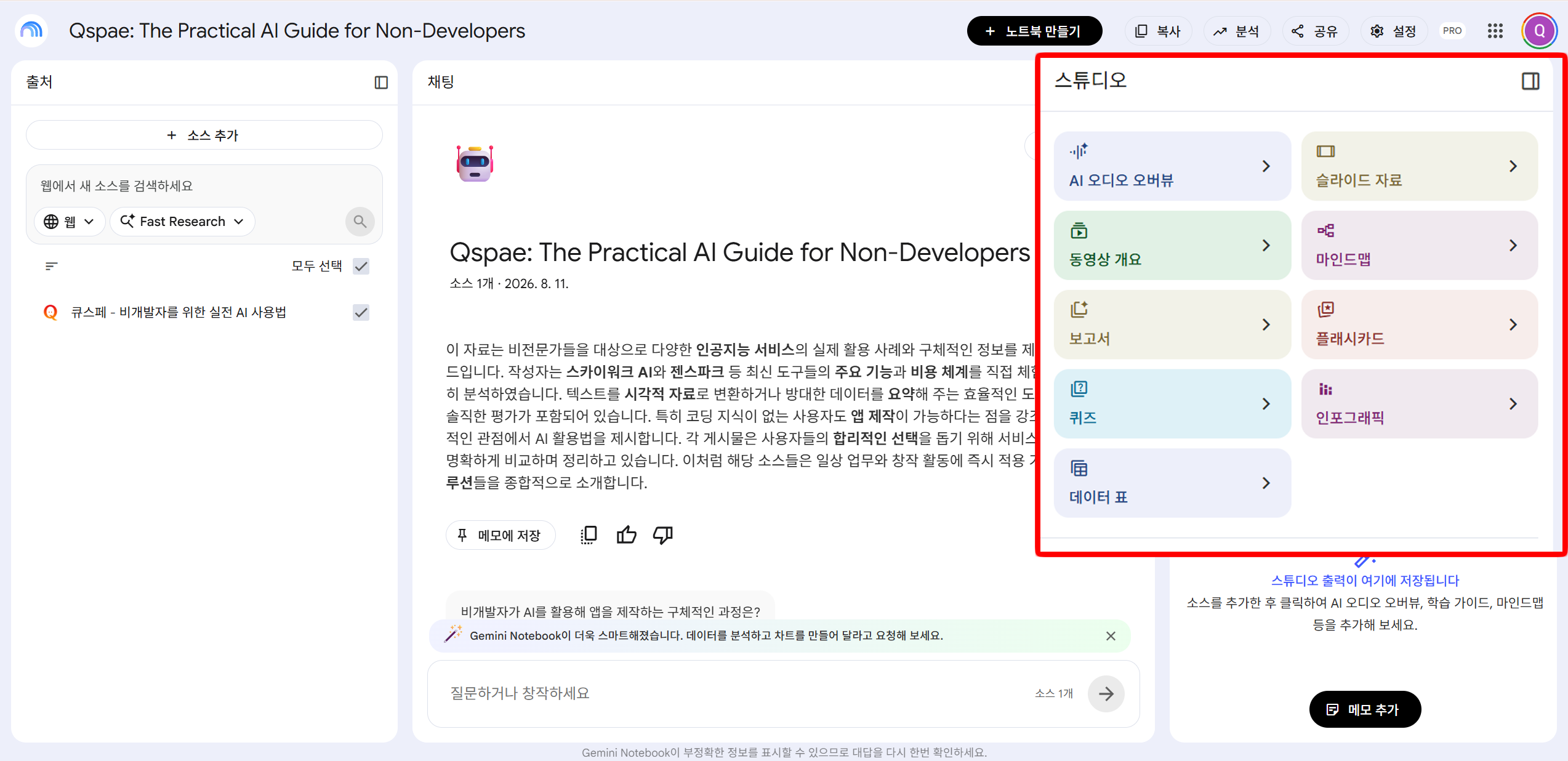
Task: Click the 동영상 개요 video icon
Action: point(1079,230)
